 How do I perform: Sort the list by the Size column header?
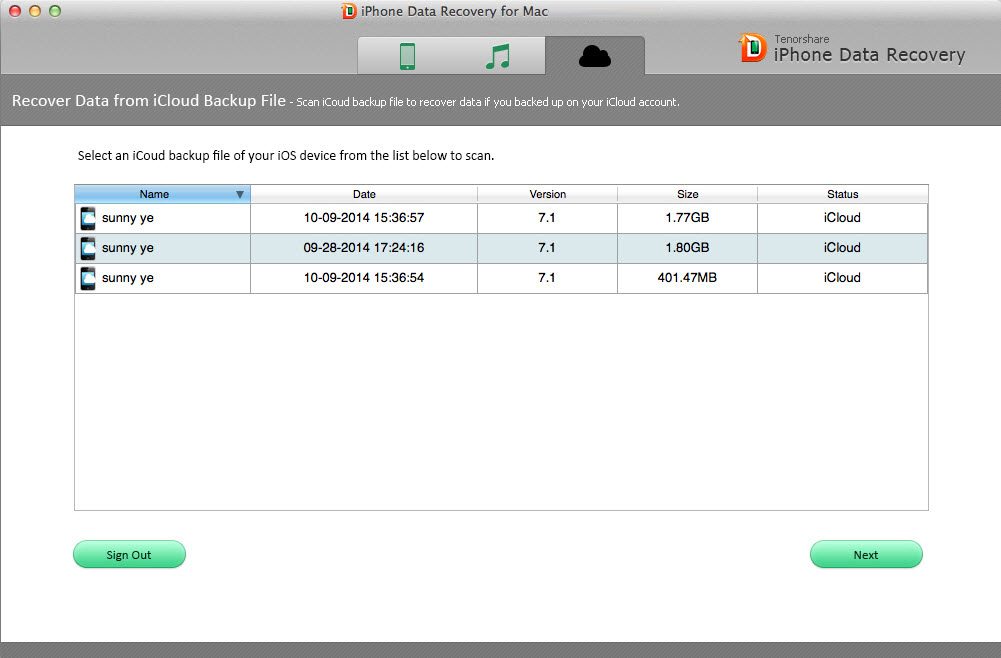click(688, 194)
